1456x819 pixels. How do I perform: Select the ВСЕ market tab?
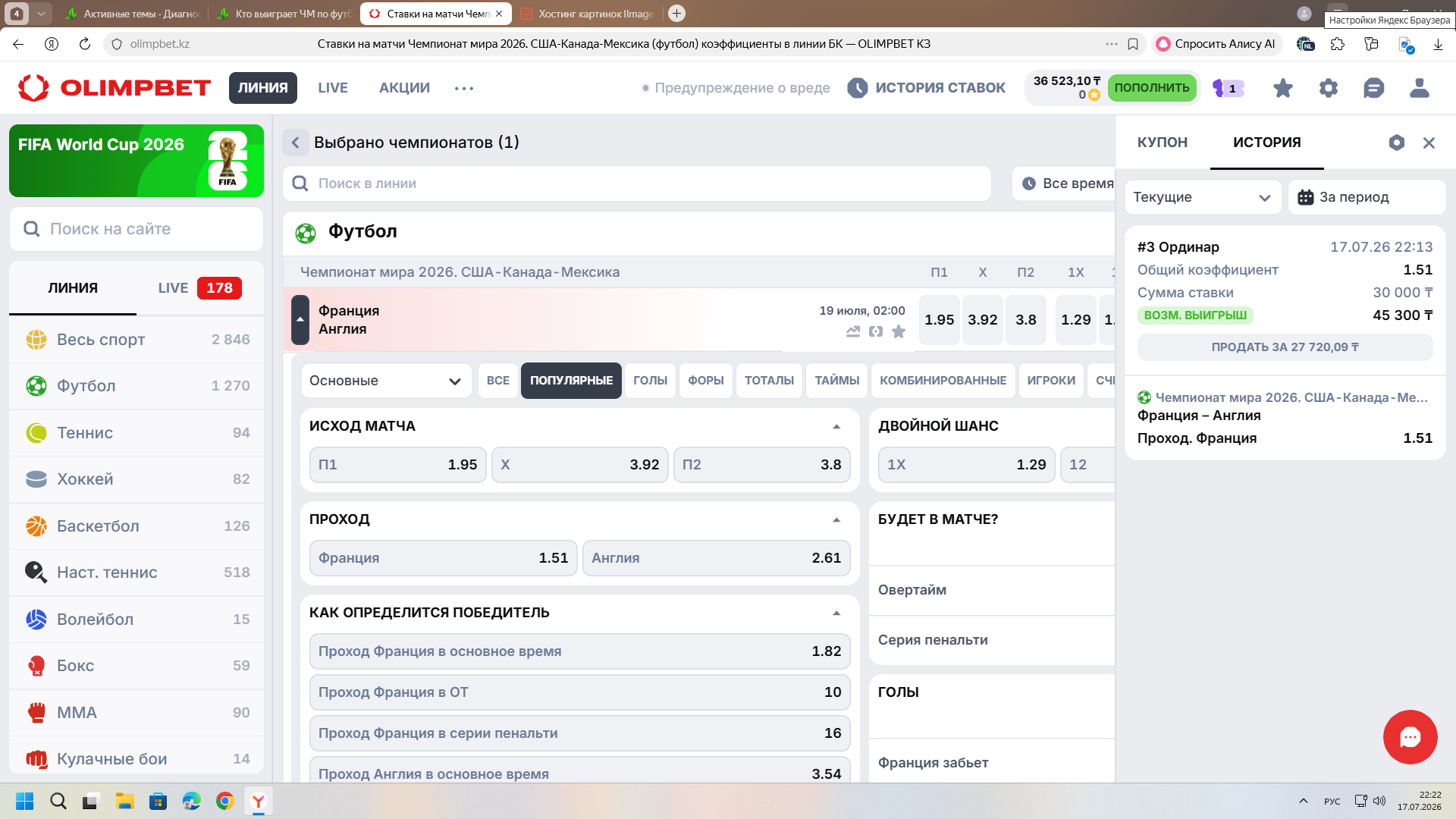point(498,381)
